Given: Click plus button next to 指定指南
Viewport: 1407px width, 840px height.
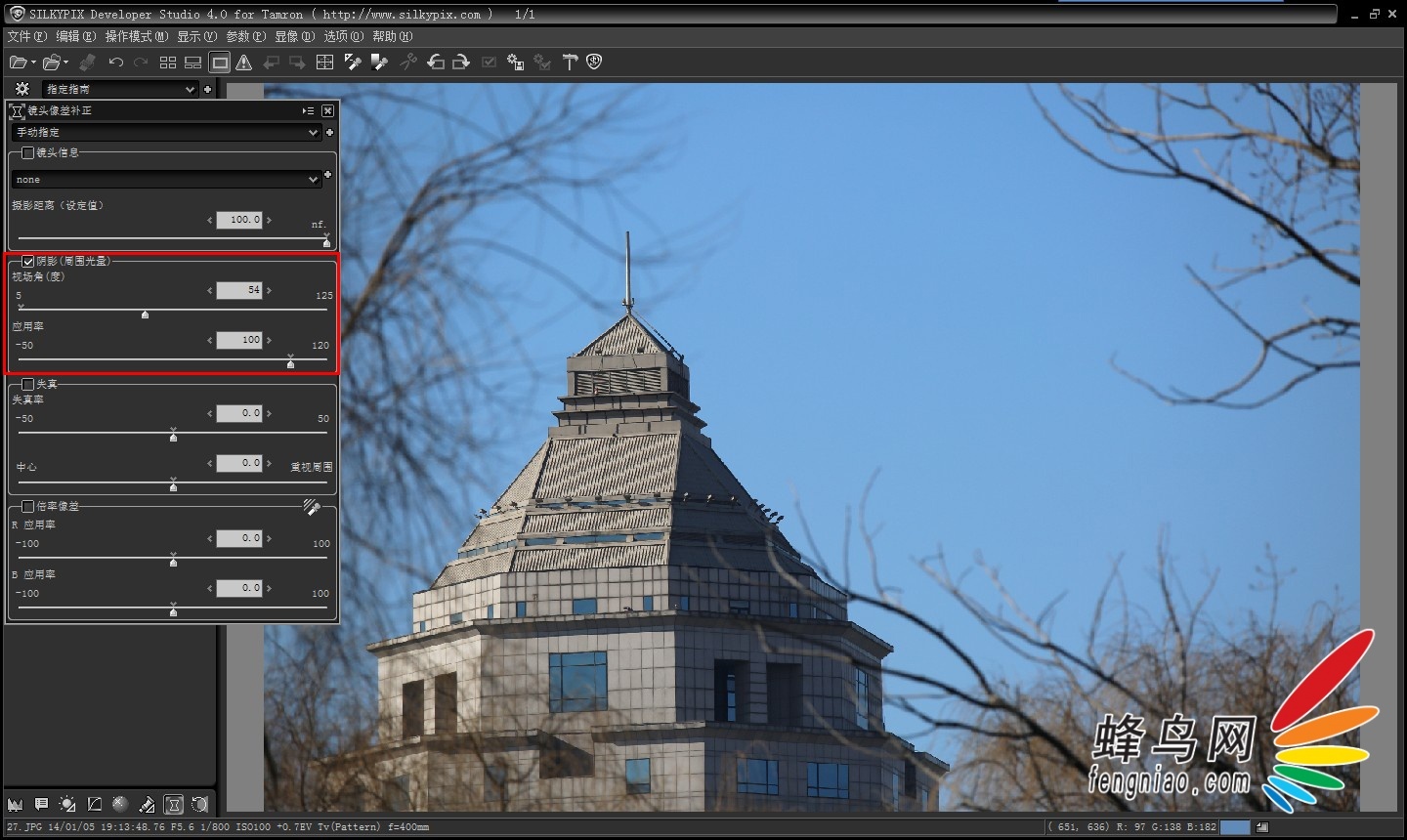Looking at the screenshot, I should 207,89.
